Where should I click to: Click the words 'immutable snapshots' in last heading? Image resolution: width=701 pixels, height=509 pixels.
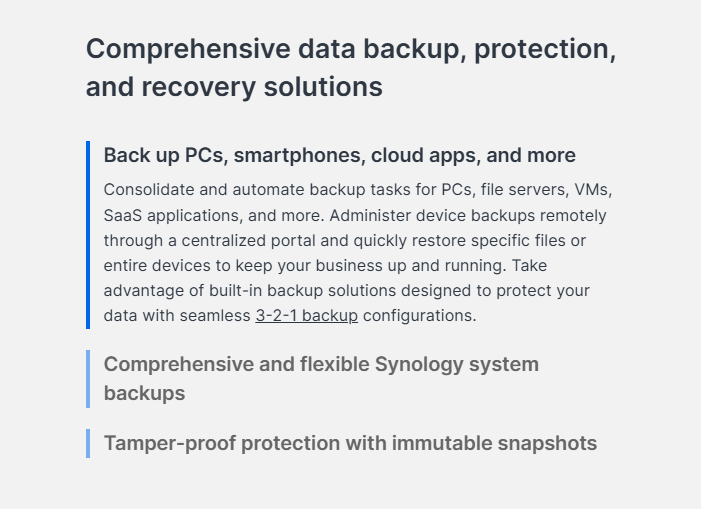coord(494,443)
